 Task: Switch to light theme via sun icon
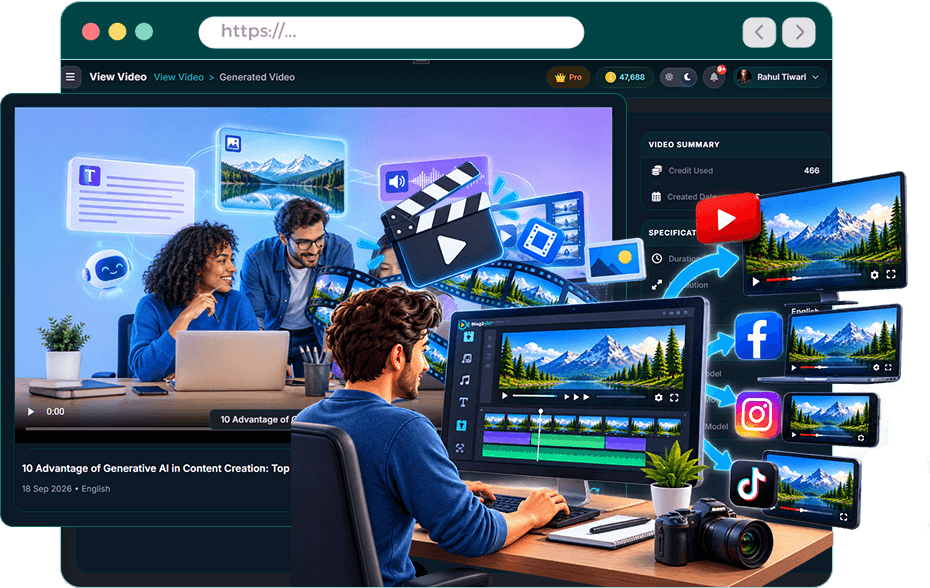coord(669,77)
